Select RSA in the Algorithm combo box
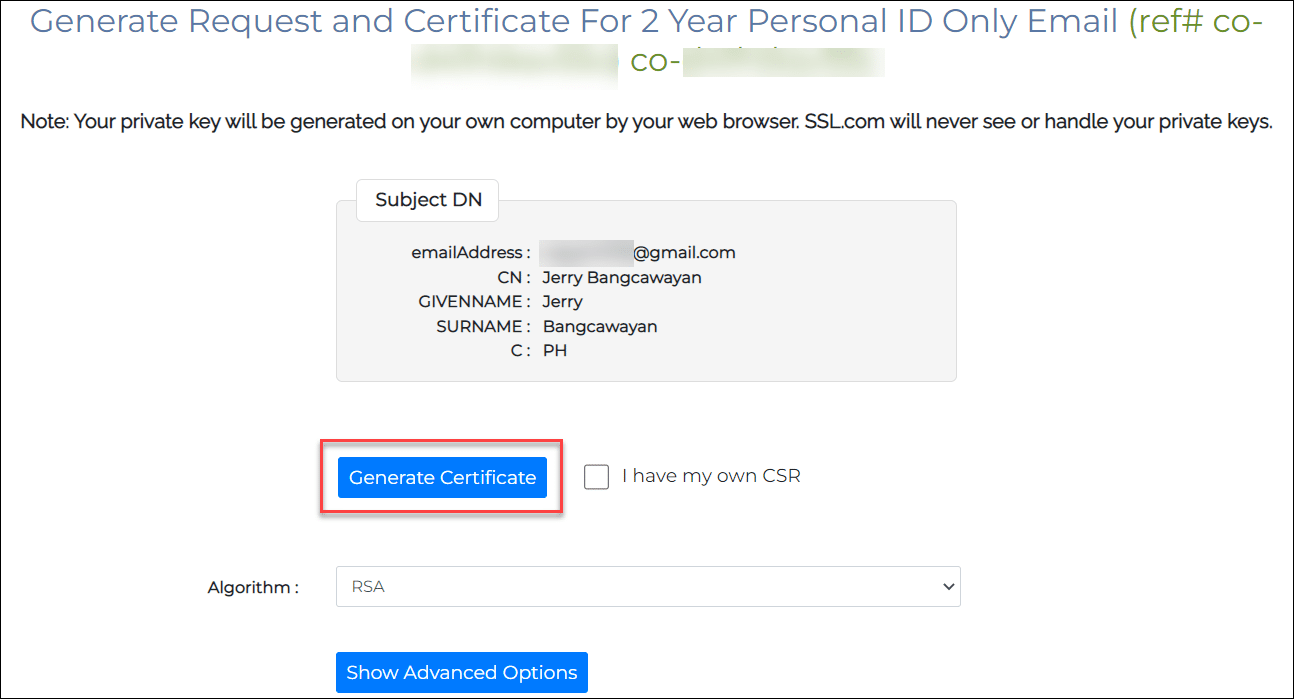The height and width of the screenshot is (699, 1294). [647, 587]
